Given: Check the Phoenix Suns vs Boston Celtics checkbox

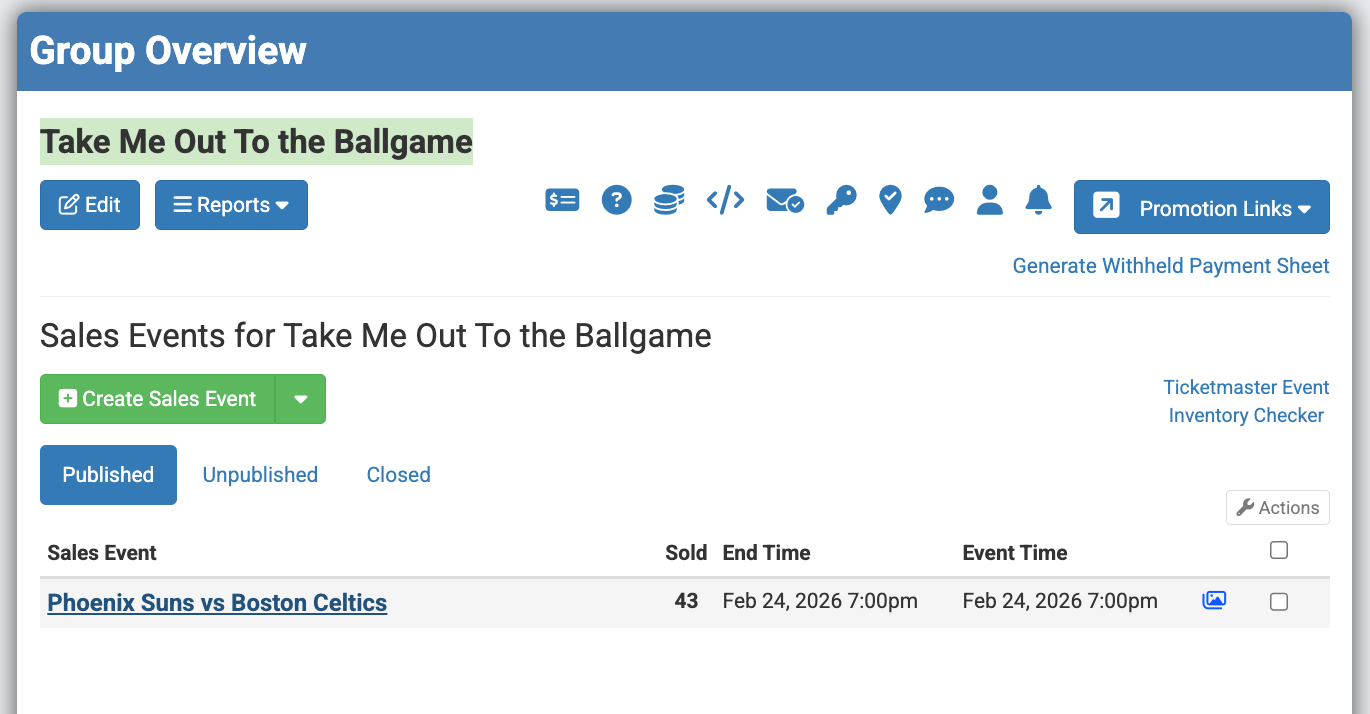Looking at the screenshot, I should (x=1278, y=602).
